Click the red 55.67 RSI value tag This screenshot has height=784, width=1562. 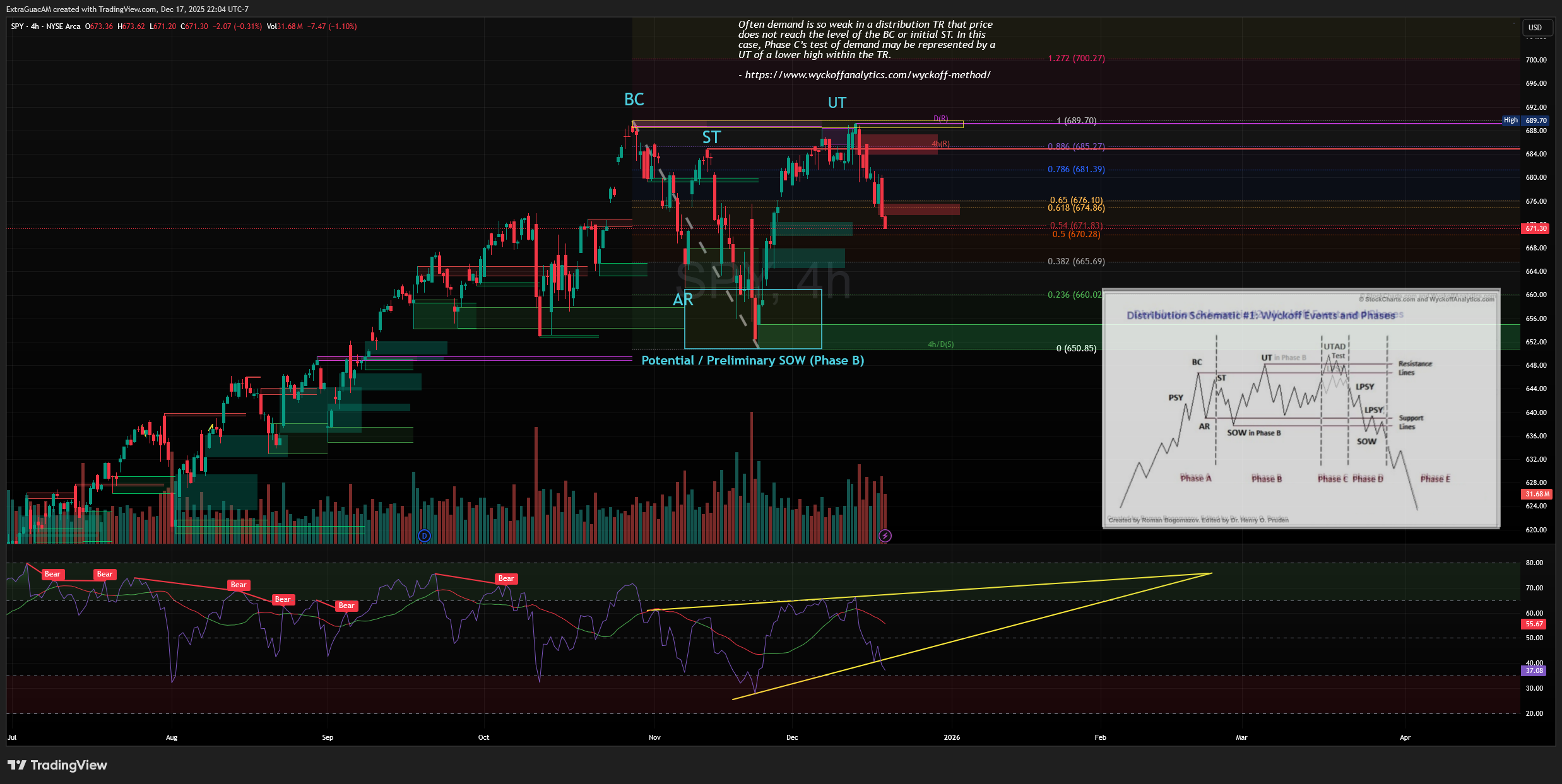point(1534,624)
